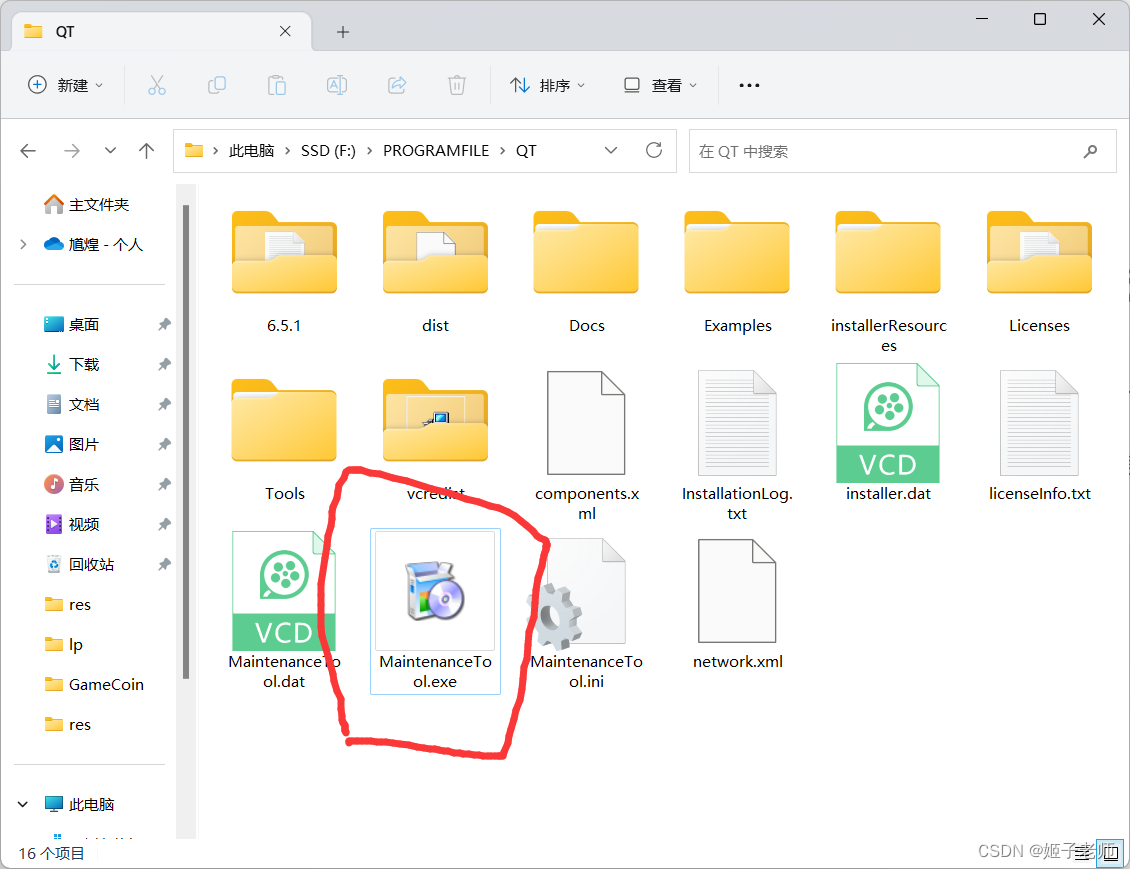Collapse the 此电脑 entry in sidebar
The height and width of the screenshot is (869, 1130).
coord(22,803)
